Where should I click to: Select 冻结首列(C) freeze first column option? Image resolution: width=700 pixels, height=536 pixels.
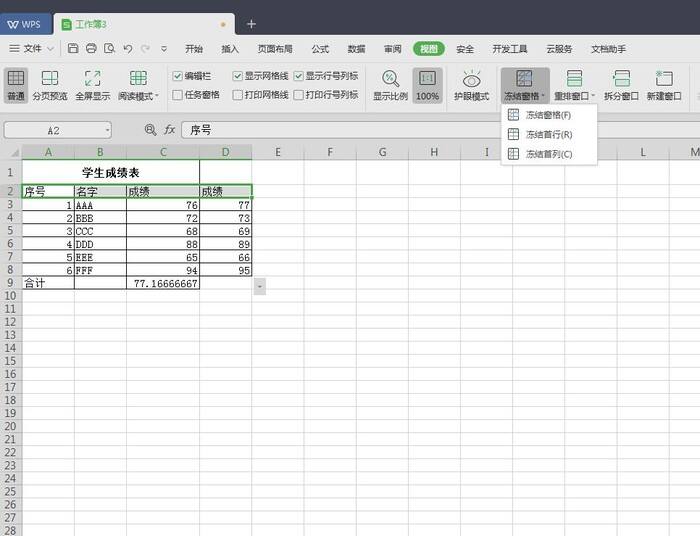(x=548, y=154)
